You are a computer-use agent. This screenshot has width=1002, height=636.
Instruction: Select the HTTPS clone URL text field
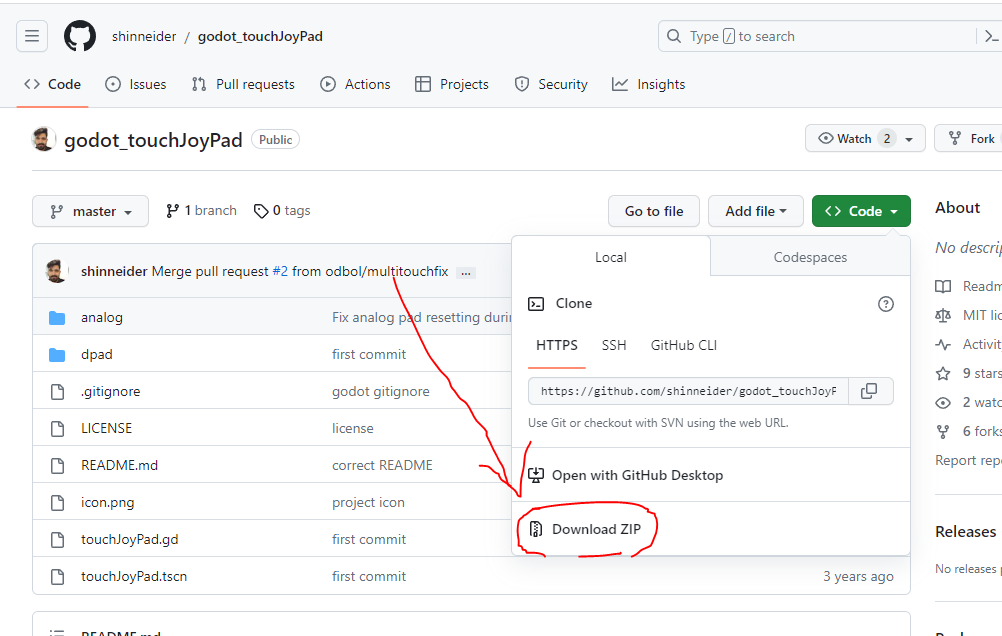688,391
